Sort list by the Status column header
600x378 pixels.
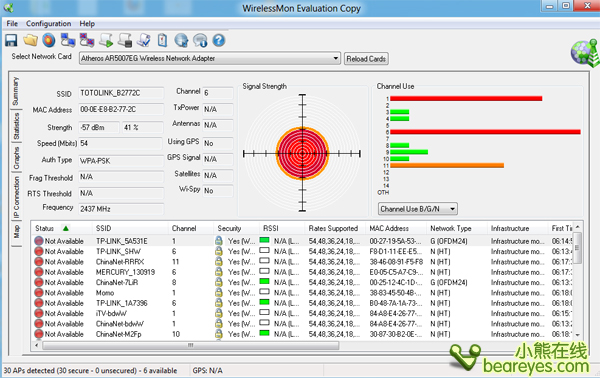(61, 228)
